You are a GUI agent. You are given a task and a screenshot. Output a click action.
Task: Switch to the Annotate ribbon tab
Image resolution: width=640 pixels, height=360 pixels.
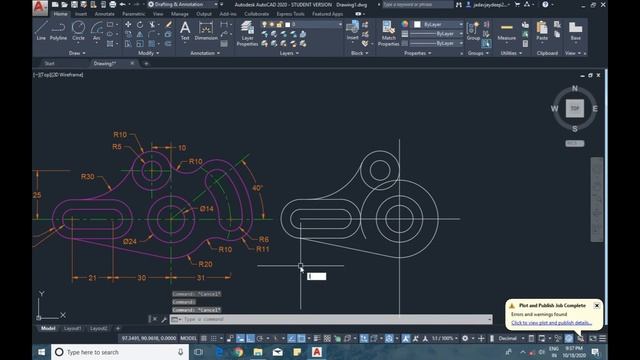(x=104, y=14)
